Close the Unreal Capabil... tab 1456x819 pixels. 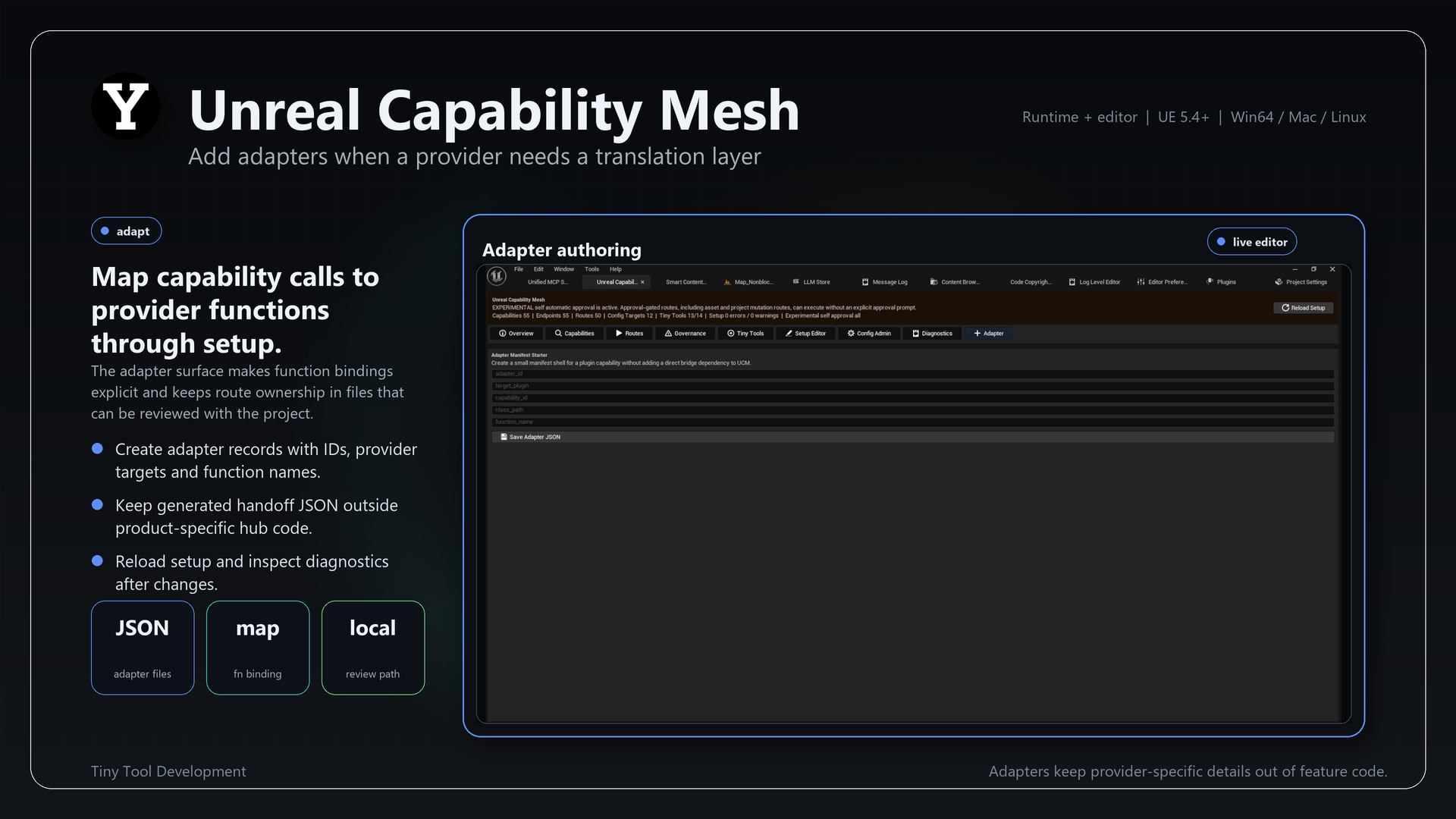[x=642, y=282]
